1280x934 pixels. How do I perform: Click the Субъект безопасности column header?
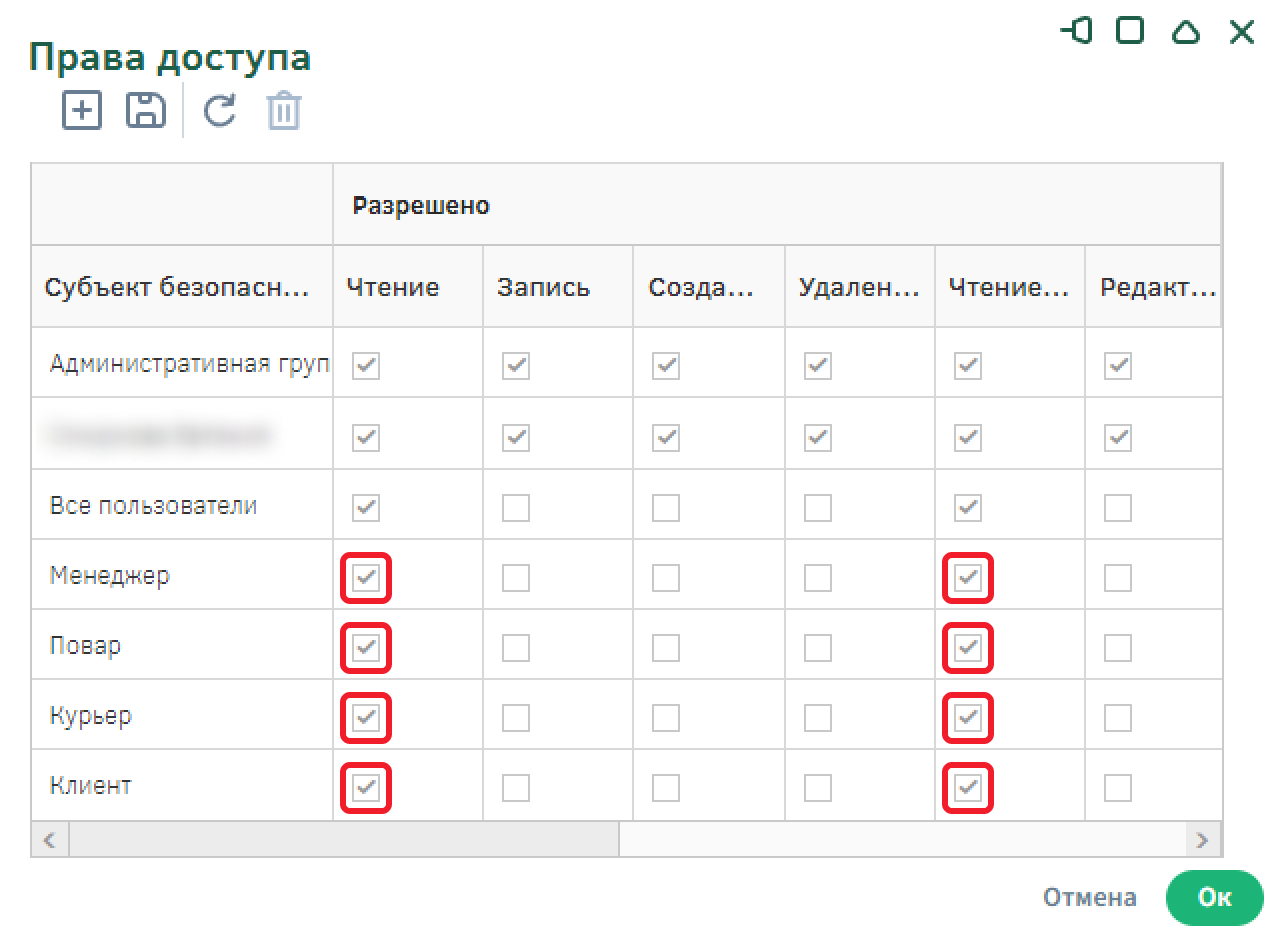tap(176, 288)
